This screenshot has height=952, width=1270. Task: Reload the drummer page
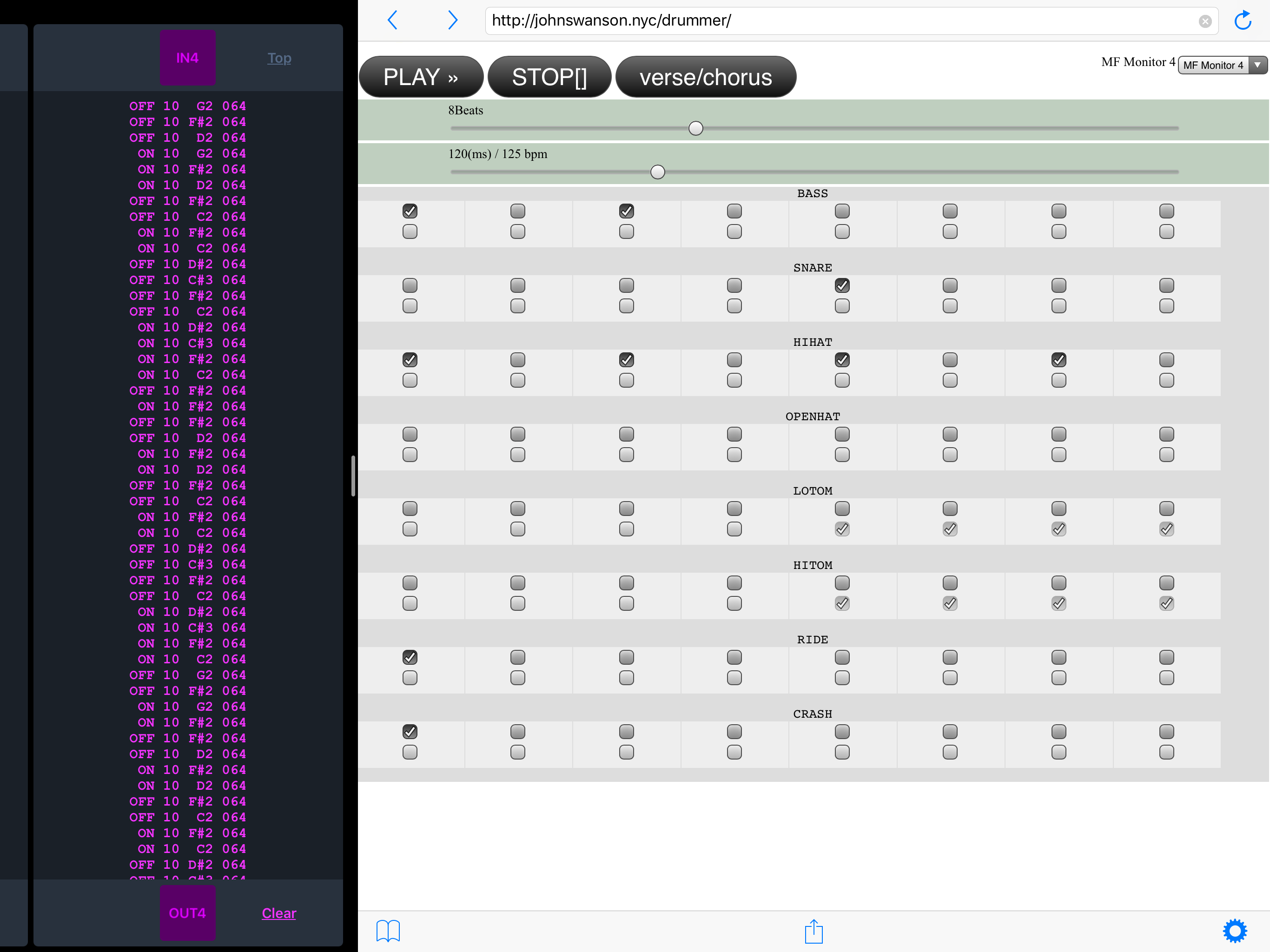point(1243,20)
